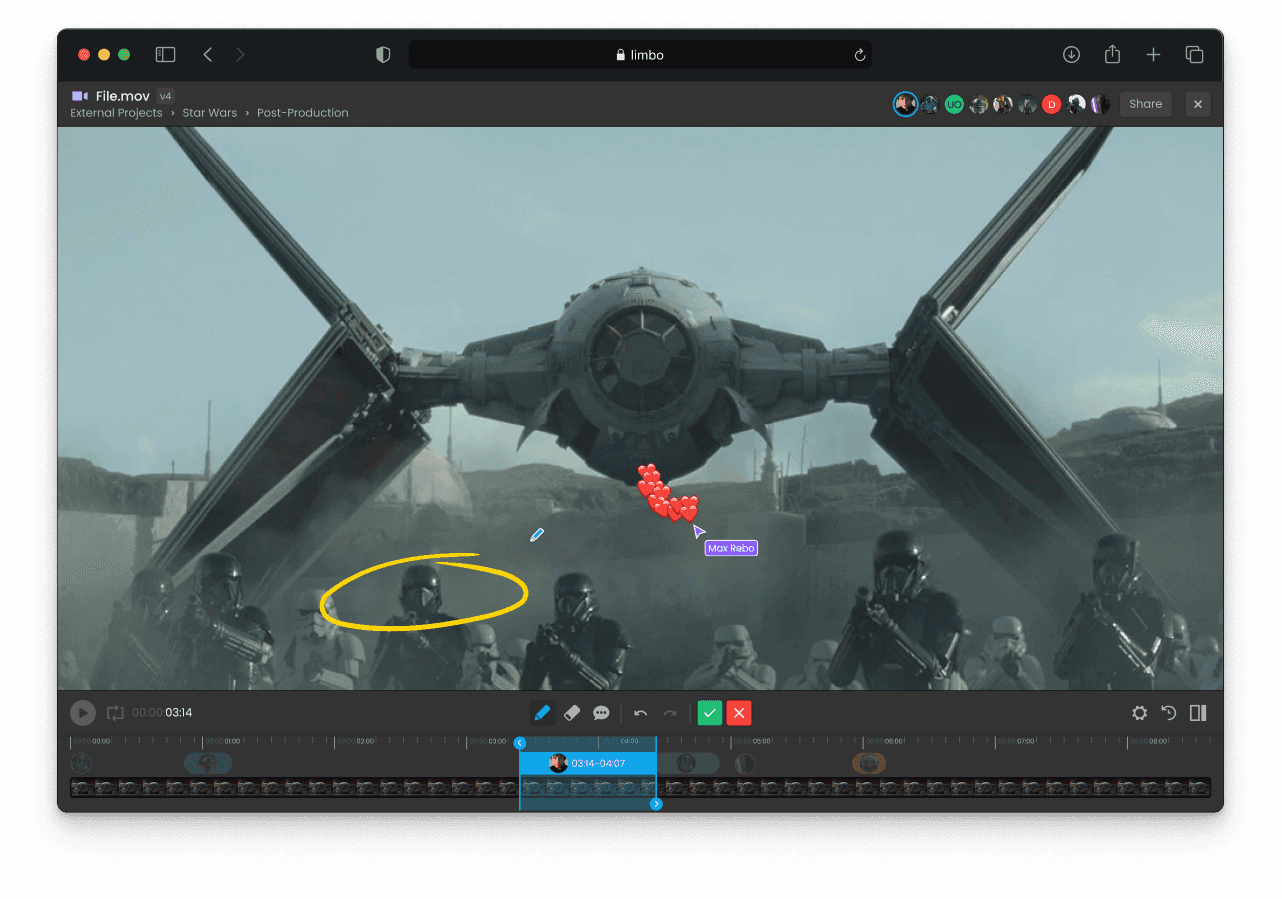
Task: Open Safari share menu
Action: [x=1112, y=54]
